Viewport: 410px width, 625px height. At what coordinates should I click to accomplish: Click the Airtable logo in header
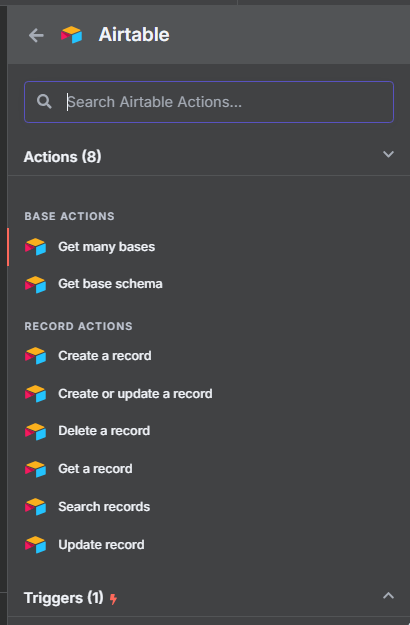click(x=71, y=35)
